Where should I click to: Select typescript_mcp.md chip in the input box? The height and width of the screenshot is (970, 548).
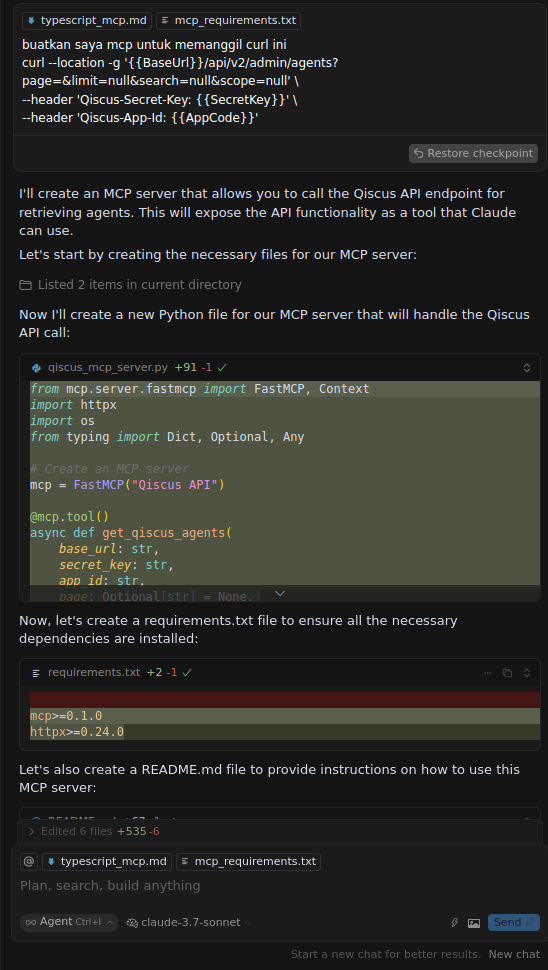click(107, 861)
